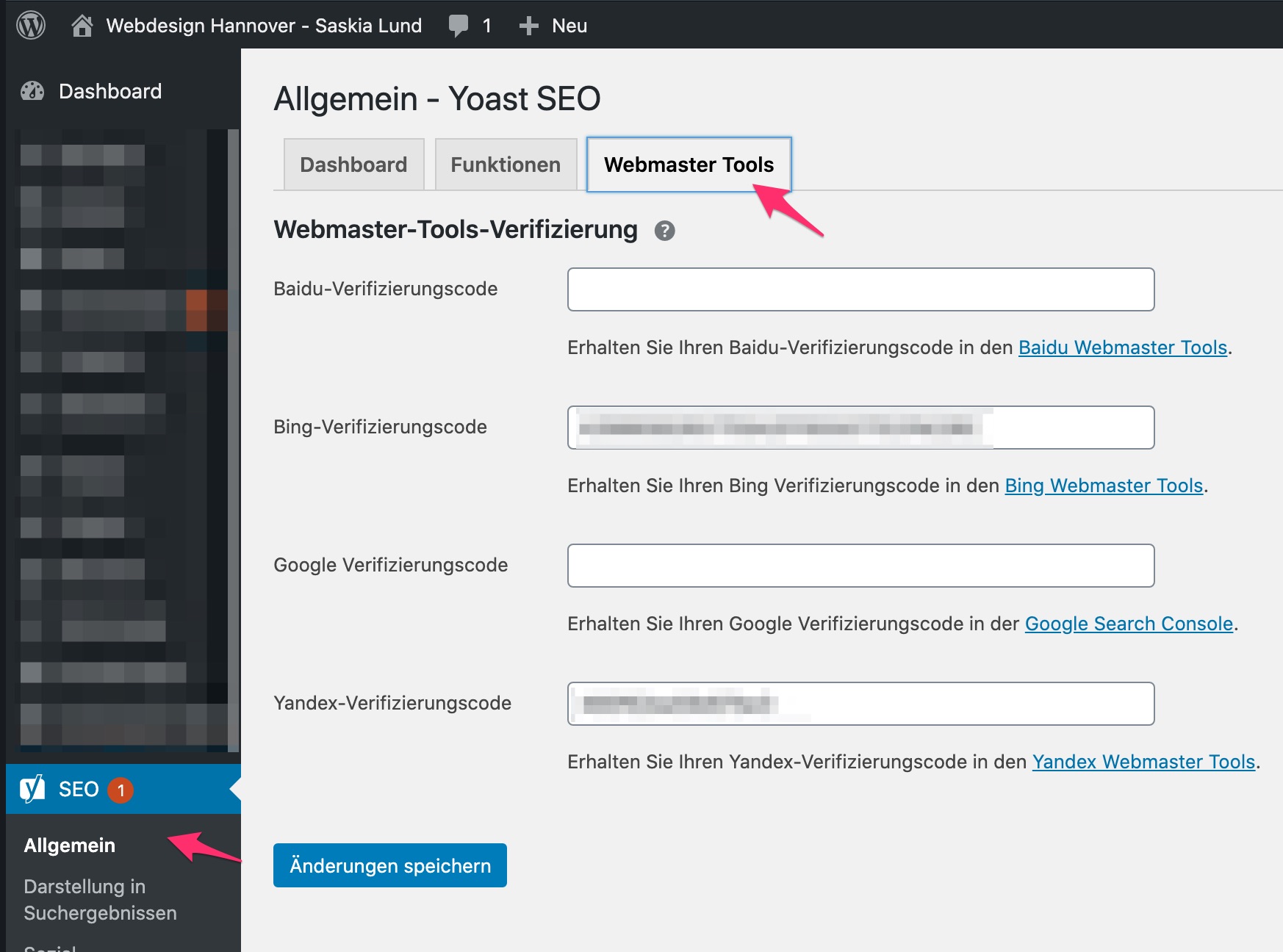Click the Webdesign Hannover site title

(x=264, y=26)
